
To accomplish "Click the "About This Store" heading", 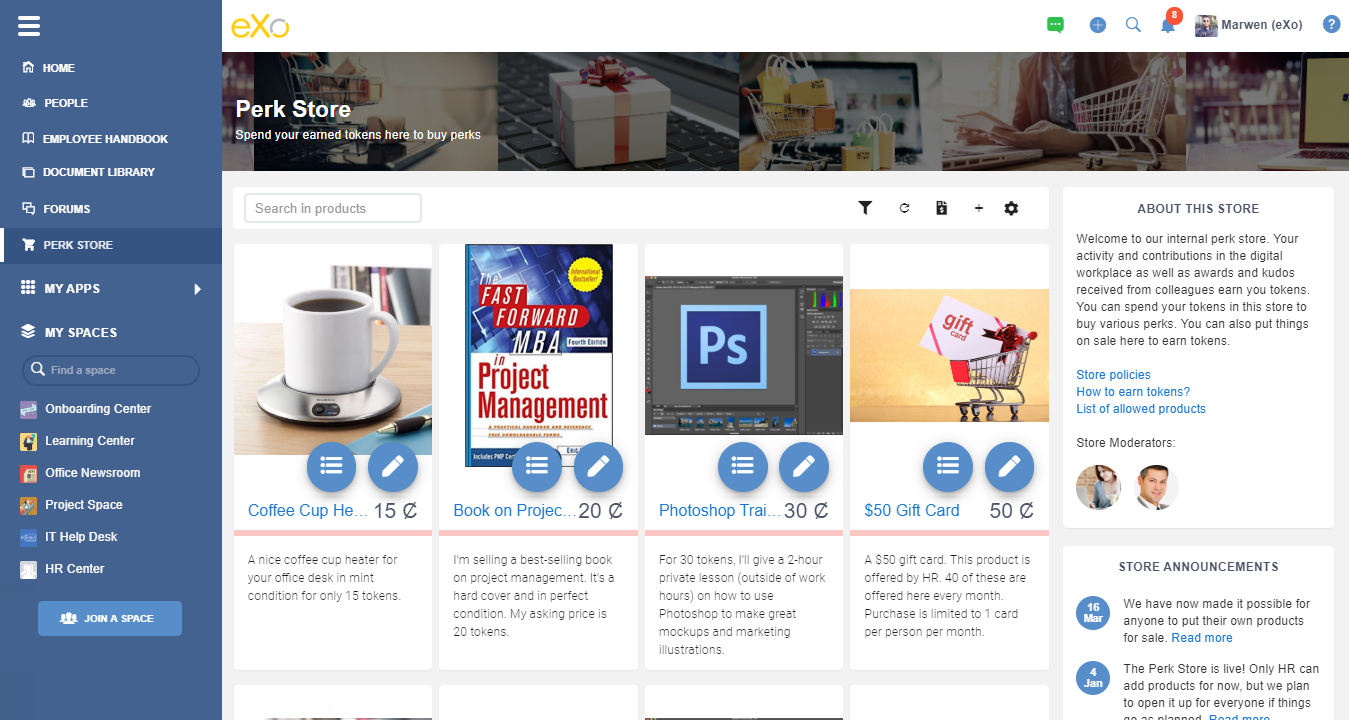I will [x=1198, y=209].
